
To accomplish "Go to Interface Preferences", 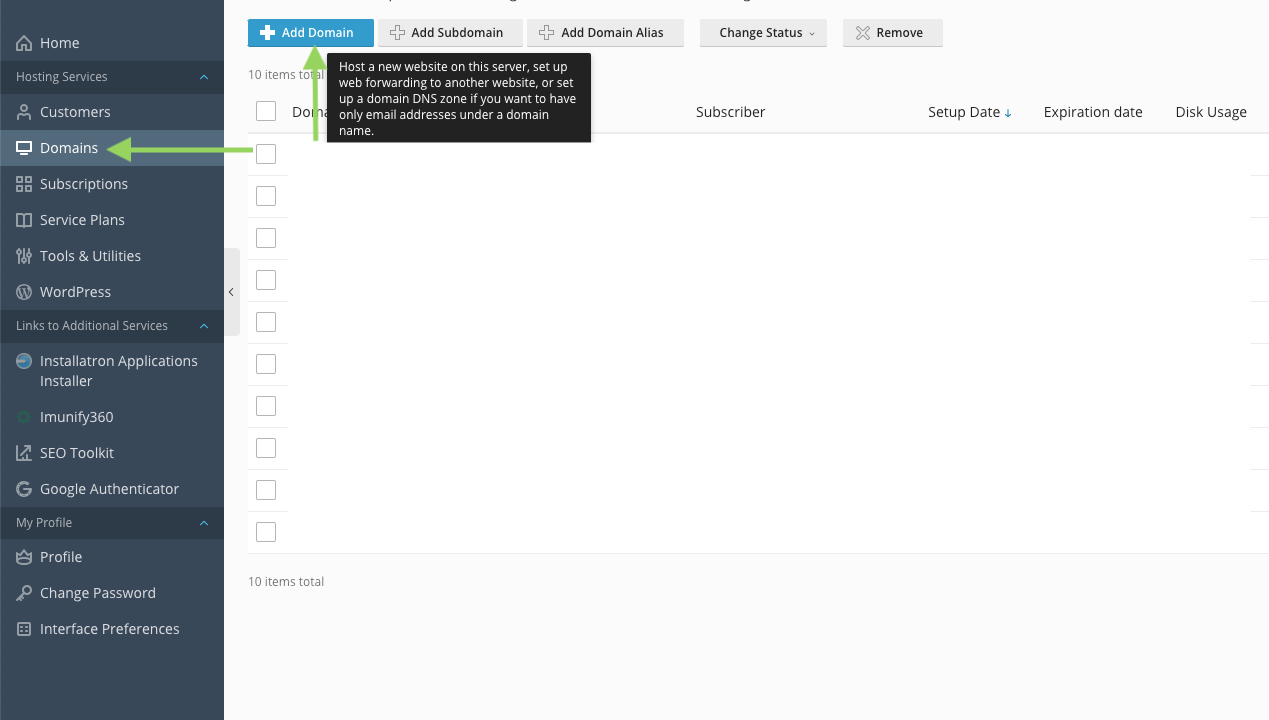I will 109,629.
